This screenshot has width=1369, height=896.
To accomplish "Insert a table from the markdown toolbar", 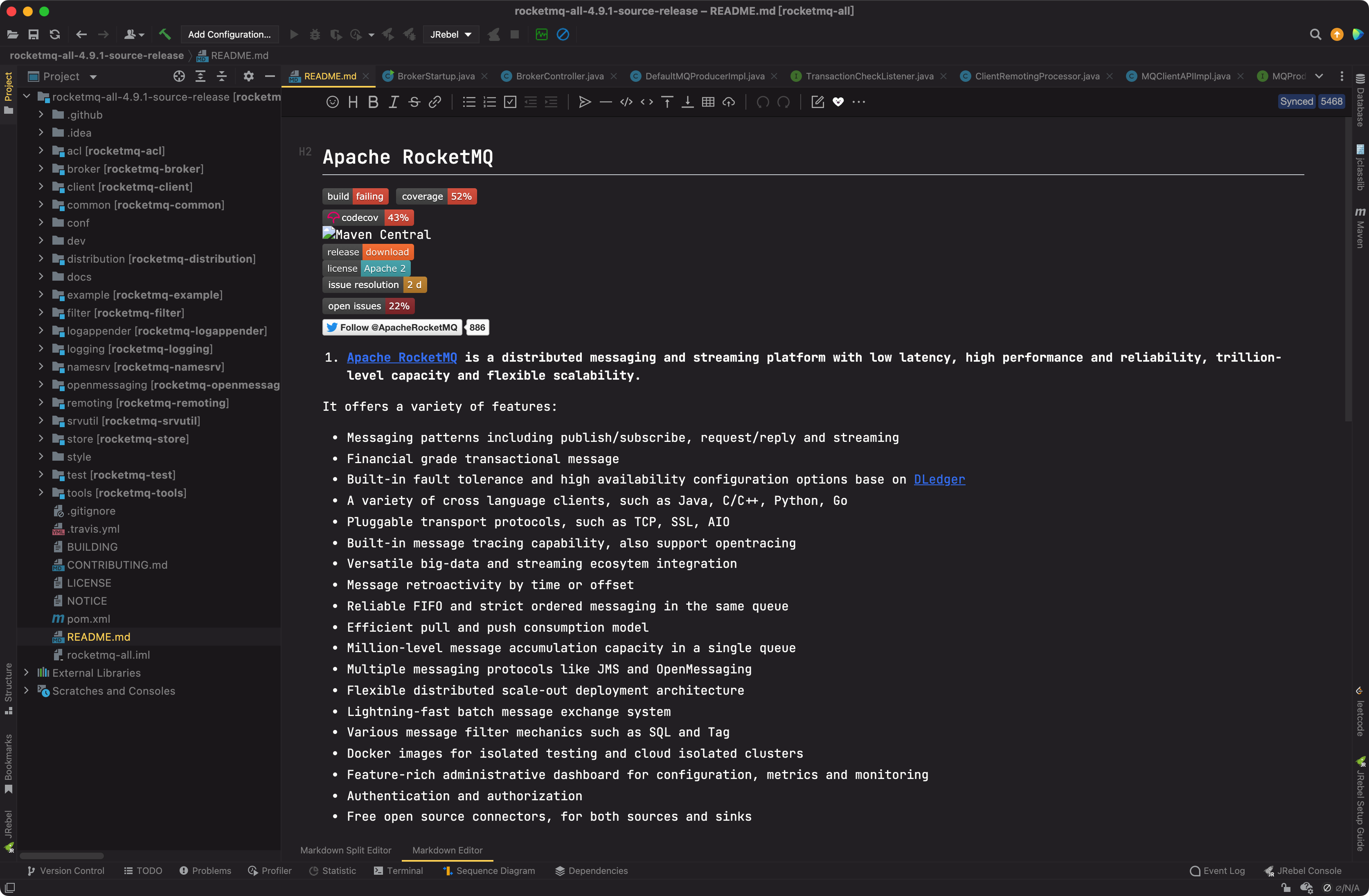I will 708,102.
